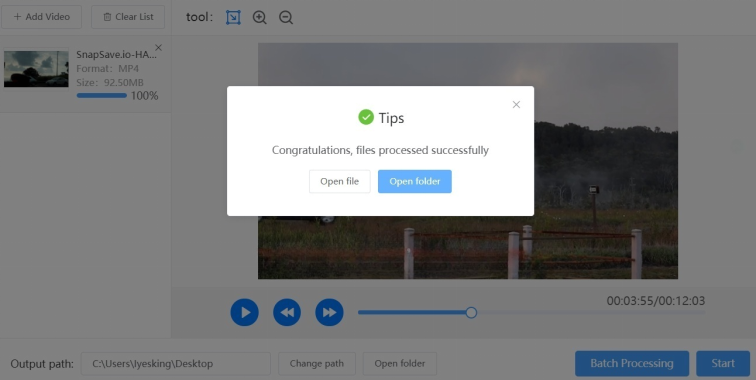Click the zoom in magnifier icon

point(259,17)
